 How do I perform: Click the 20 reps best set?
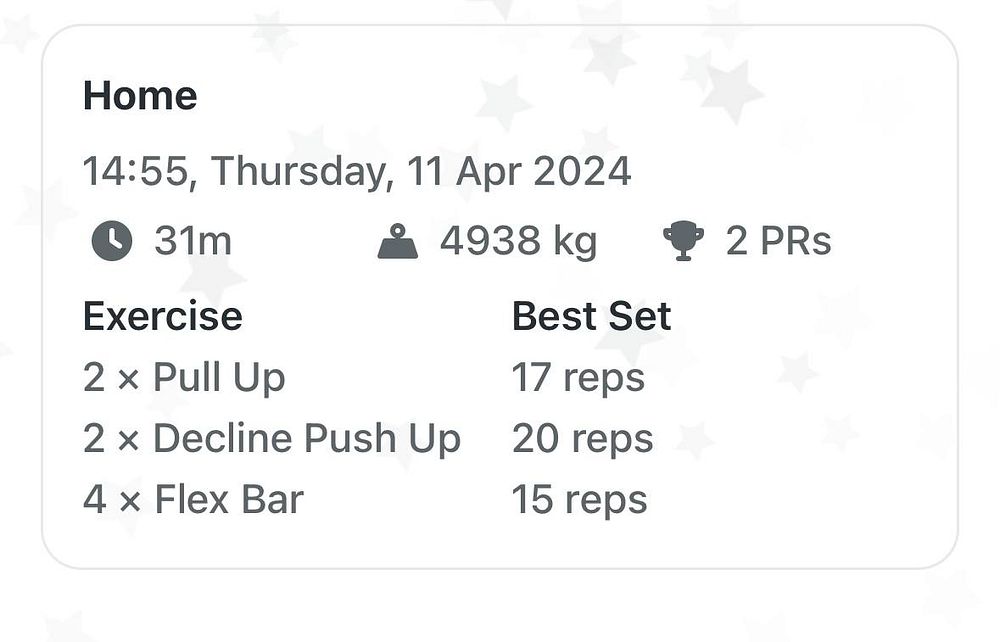click(x=583, y=439)
